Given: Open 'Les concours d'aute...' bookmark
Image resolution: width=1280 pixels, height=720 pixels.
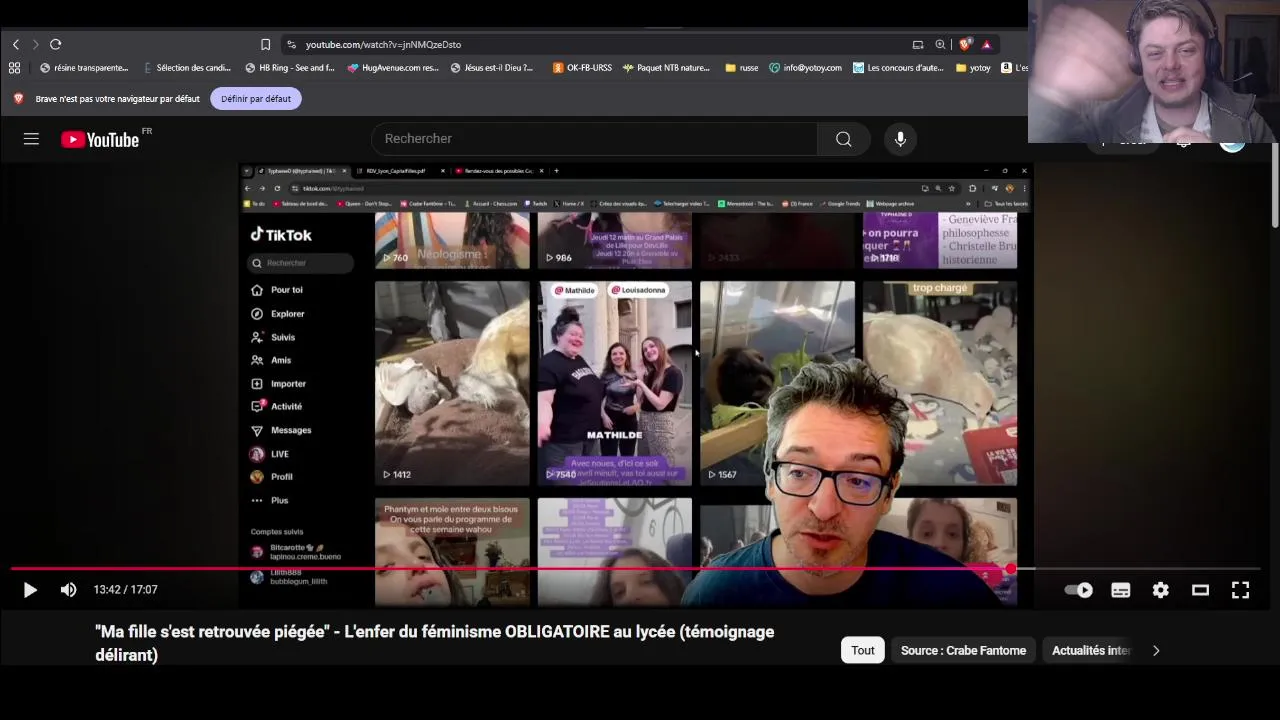Looking at the screenshot, I should click(898, 68).
